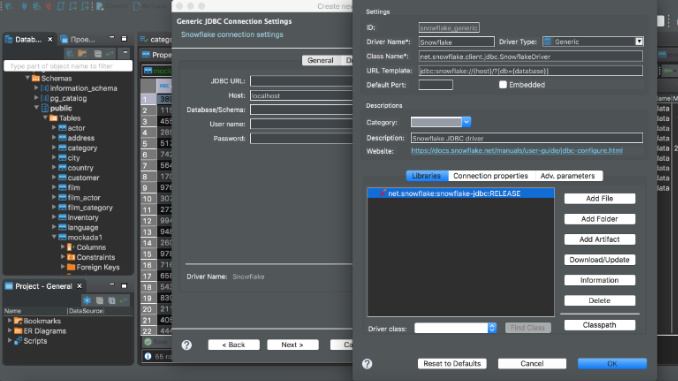678x381 pixels.
Task: Click the orange new folder icon in navigator
Action: click(x=83, y=54)
